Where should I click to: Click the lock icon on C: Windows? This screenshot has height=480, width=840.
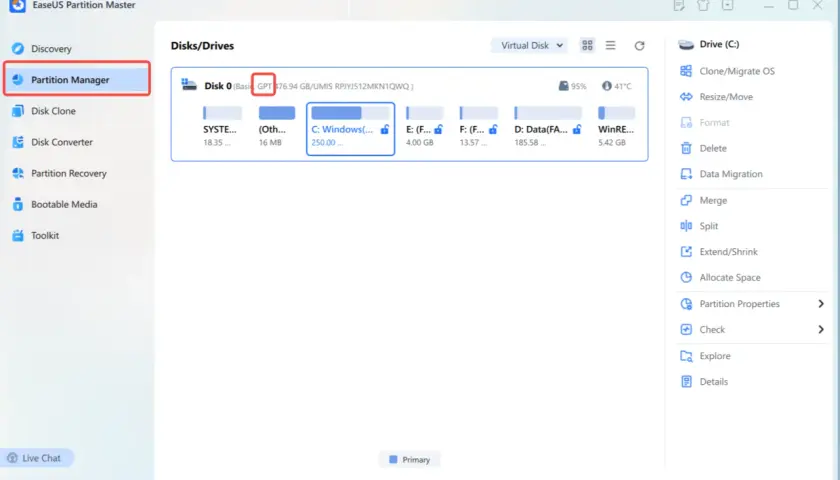click(x=385, y=129)
